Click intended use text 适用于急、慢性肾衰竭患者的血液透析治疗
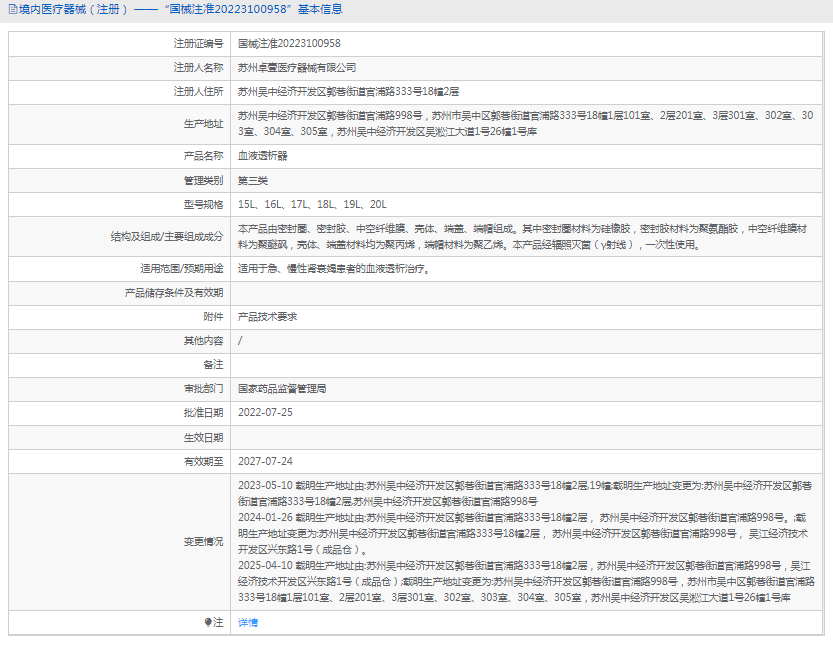This screenshot has width=833, height=645. click(334, 269)
